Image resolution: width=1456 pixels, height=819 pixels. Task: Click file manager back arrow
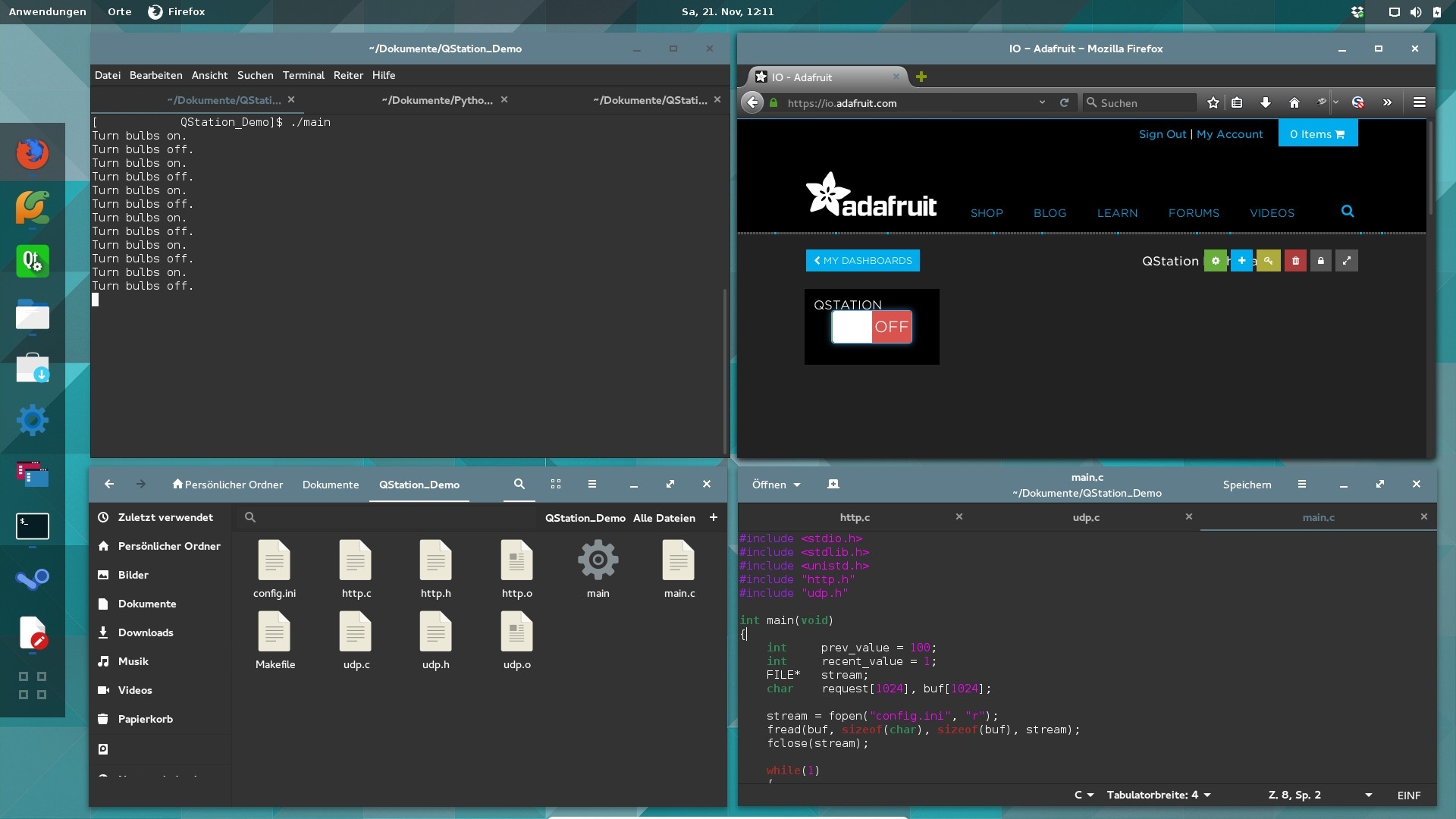click(x=109, y=484)
